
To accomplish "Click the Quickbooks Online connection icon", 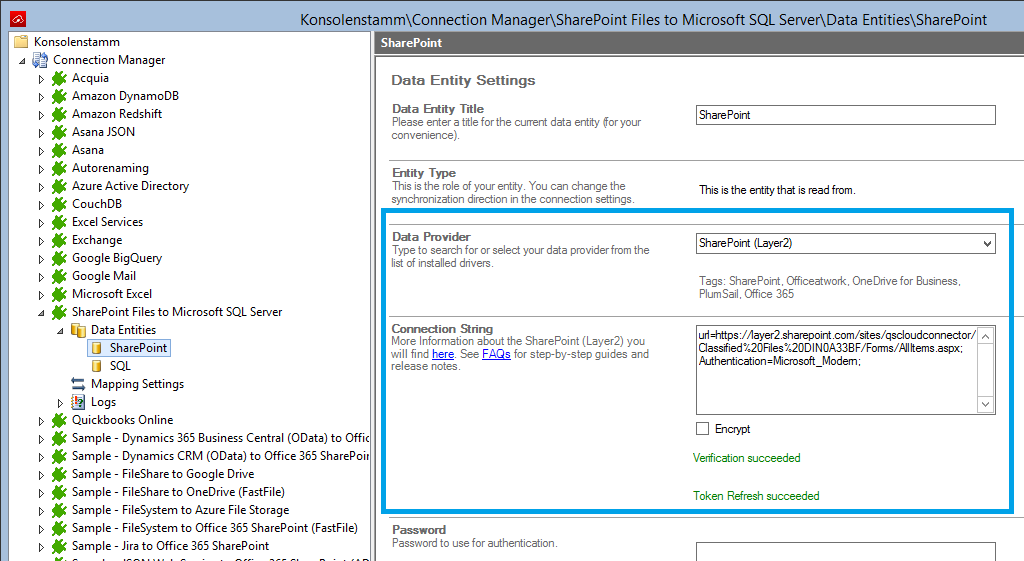I will 59,420.
